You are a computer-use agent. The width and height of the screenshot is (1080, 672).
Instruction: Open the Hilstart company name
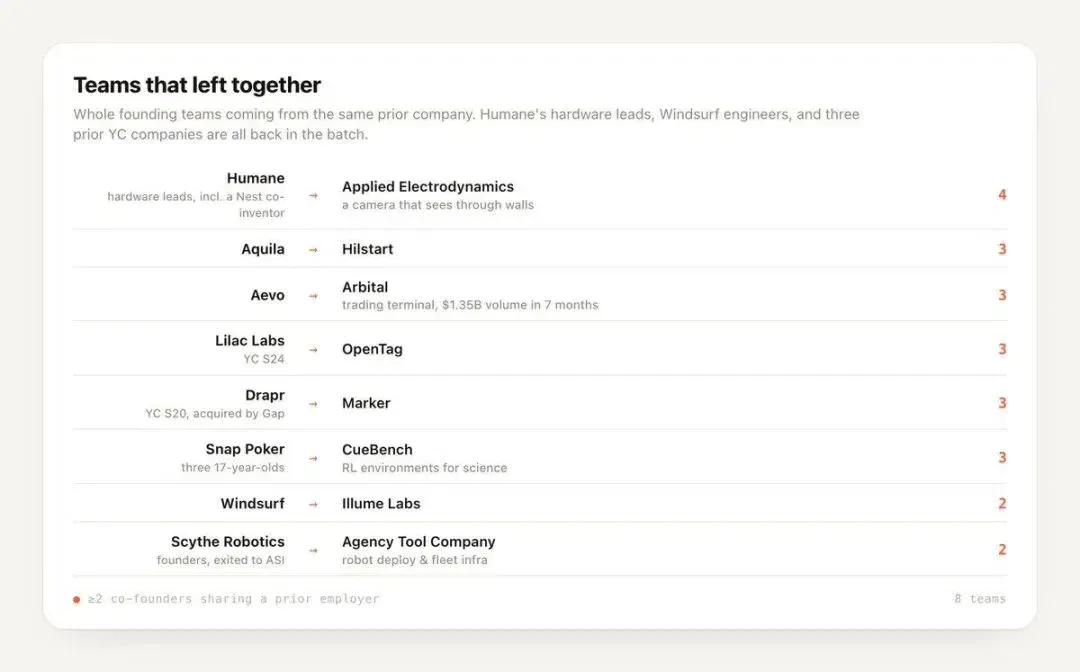367,249
